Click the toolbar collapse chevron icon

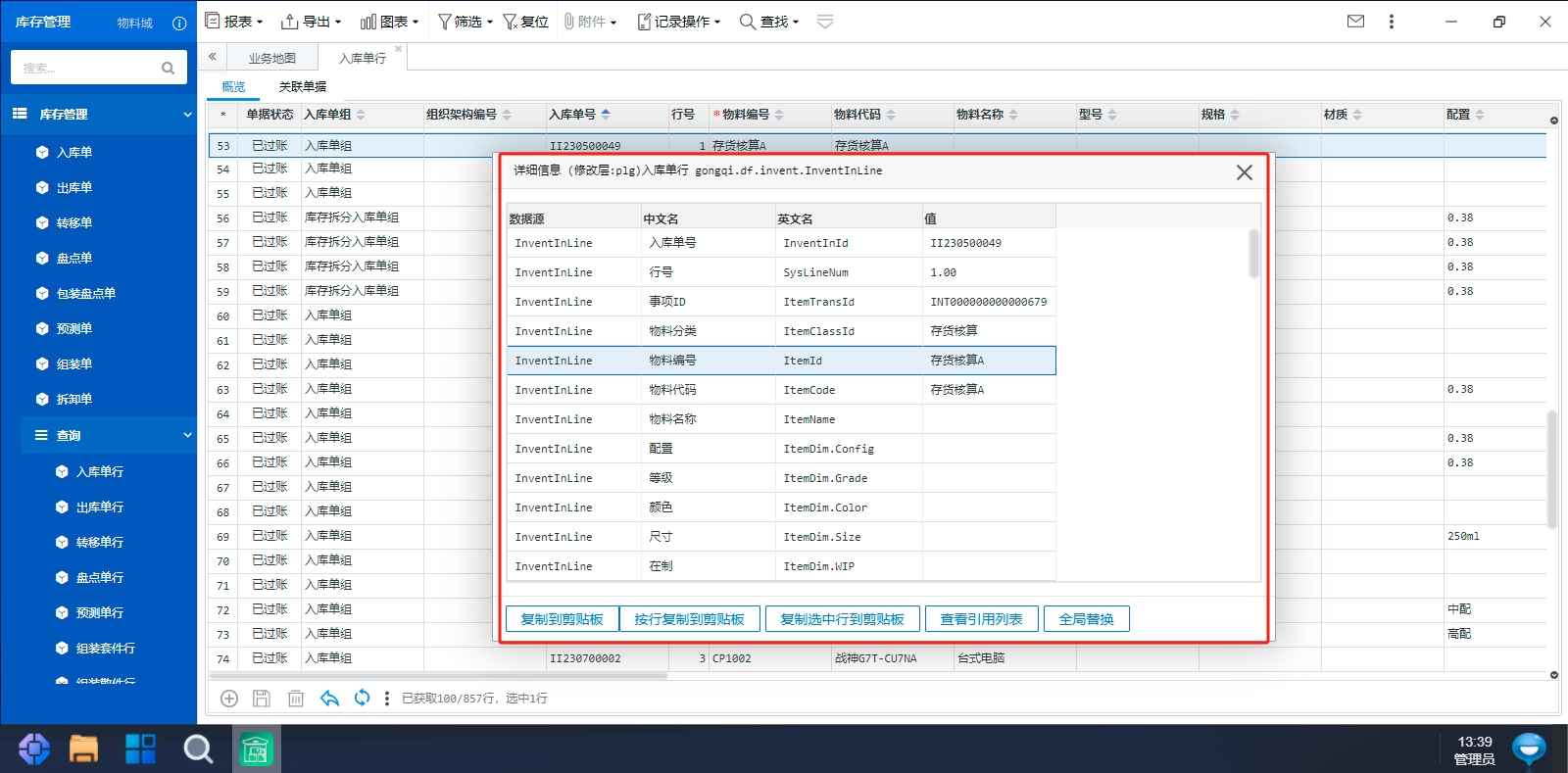pyautogui.click(x=825, y=22)
